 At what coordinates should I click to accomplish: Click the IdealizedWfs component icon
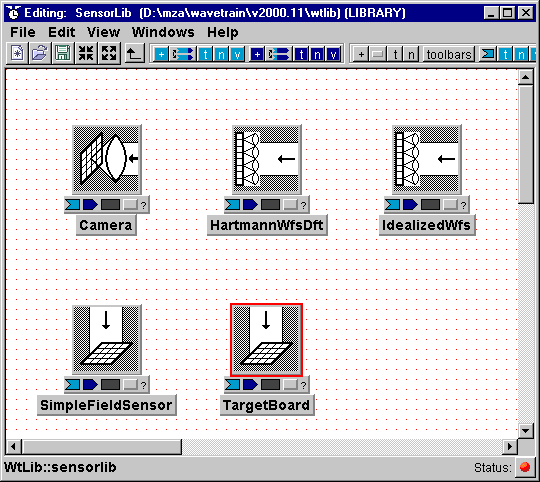coord(427,159)
